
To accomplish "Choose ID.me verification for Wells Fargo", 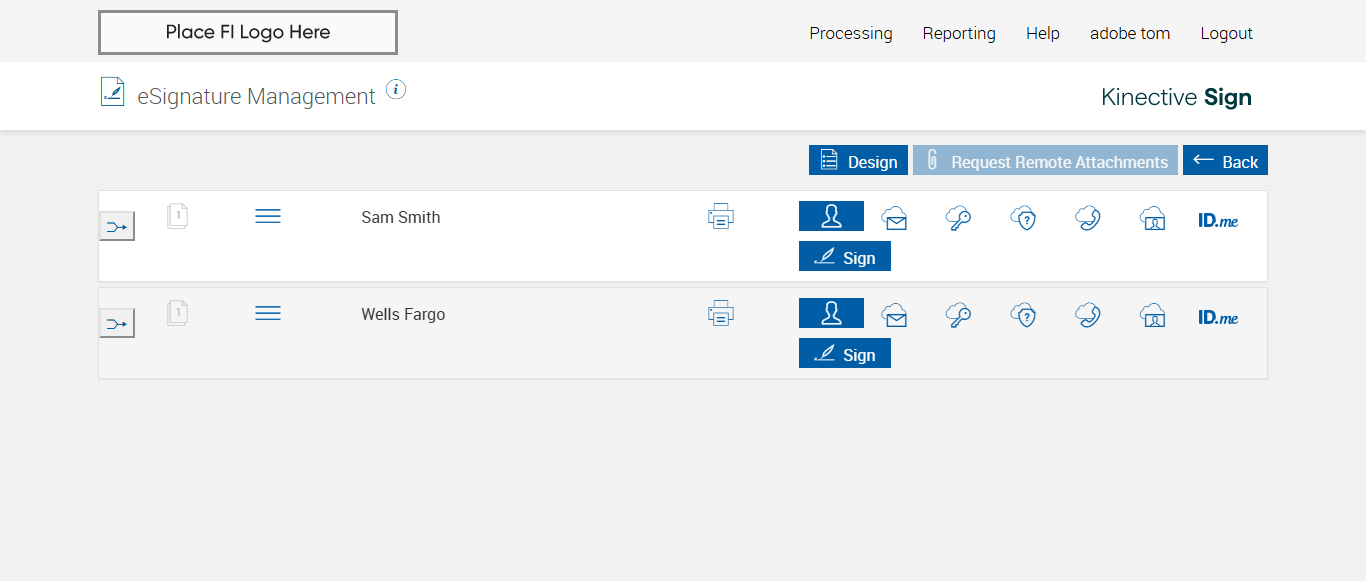I will coord(1218,318).
